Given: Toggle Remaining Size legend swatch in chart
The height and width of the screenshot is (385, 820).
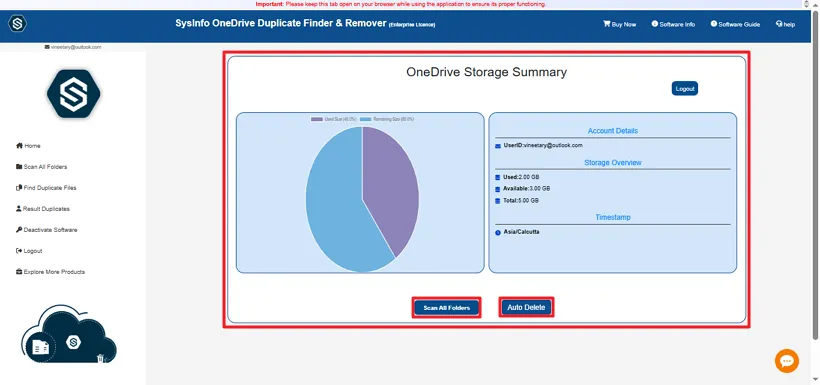Looking at the screenshot, I should click(x=366, y=119).
